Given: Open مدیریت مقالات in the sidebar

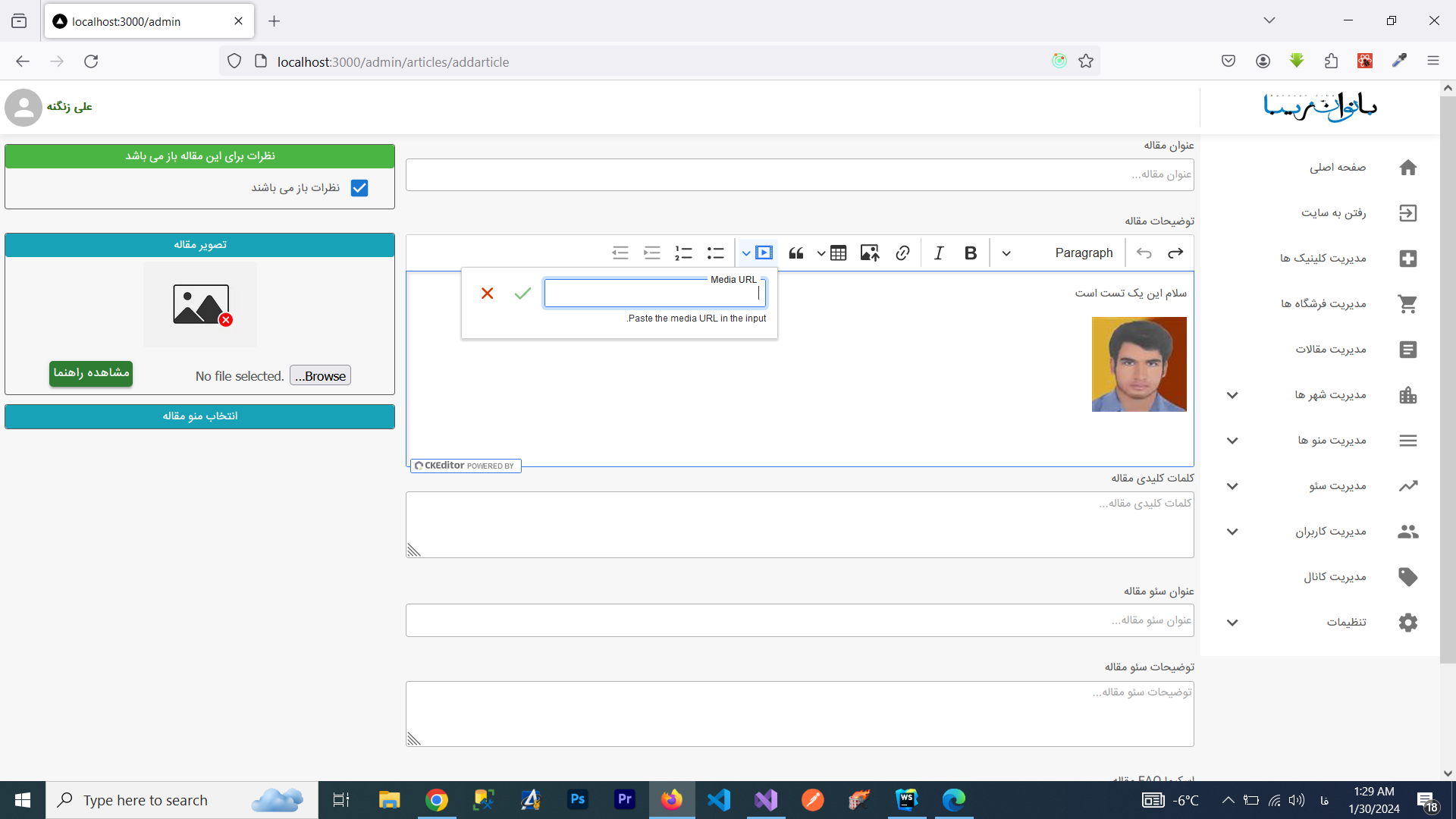Looking at the screenshot, I should point(1331,350).
